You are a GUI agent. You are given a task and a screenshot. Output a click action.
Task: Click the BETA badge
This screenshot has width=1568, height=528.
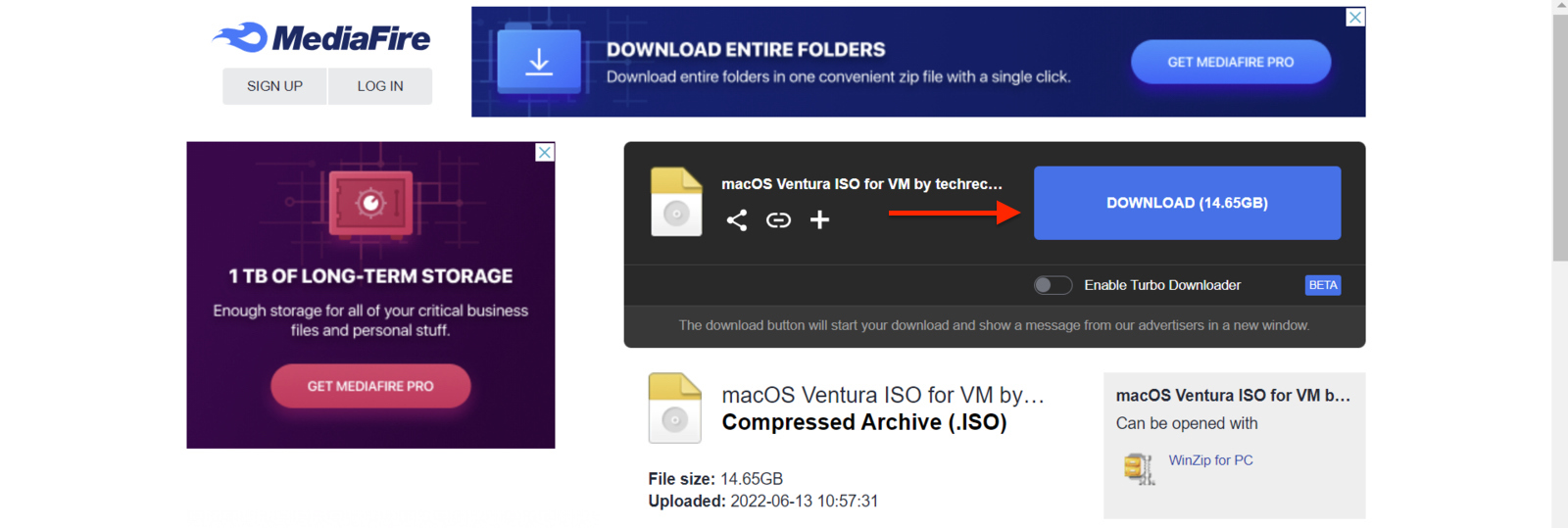(x=1323, y=285)
